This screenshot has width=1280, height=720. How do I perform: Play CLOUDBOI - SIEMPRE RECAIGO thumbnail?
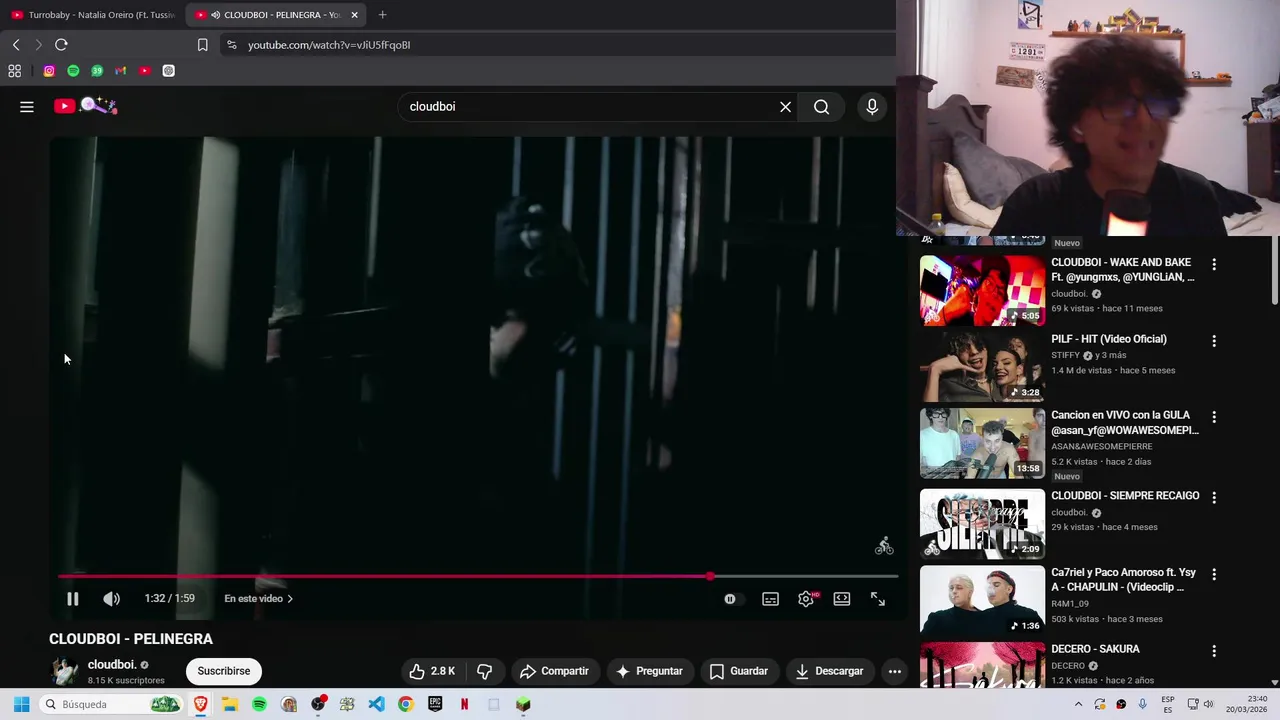click(x=982, y=523)
